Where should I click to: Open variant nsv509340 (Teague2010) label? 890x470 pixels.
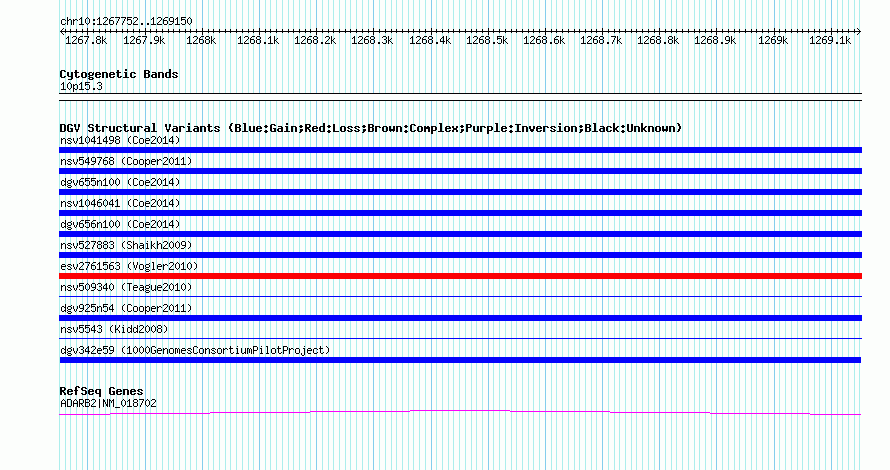[126, 287]
